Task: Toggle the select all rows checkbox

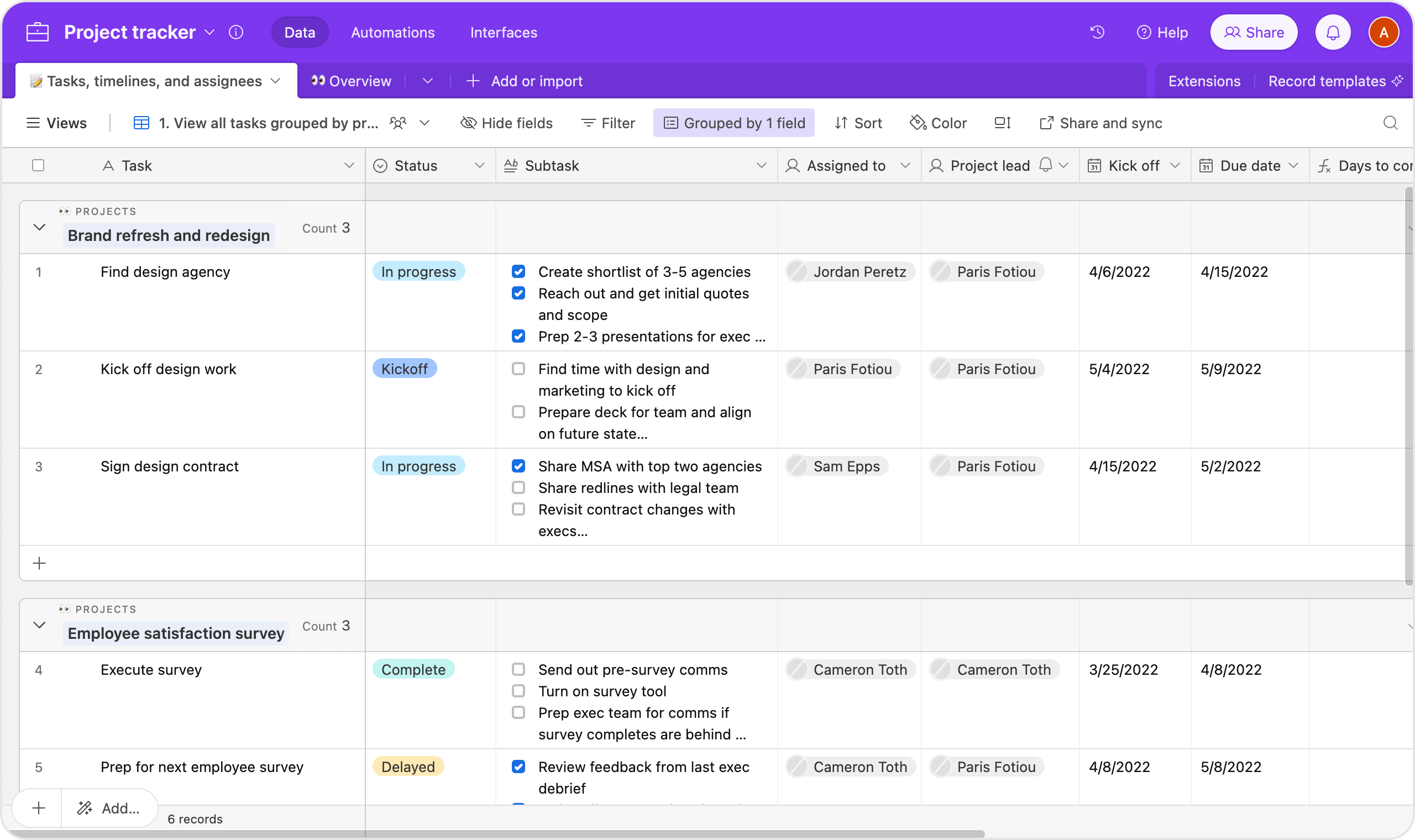Action: [x=38, y=165]
